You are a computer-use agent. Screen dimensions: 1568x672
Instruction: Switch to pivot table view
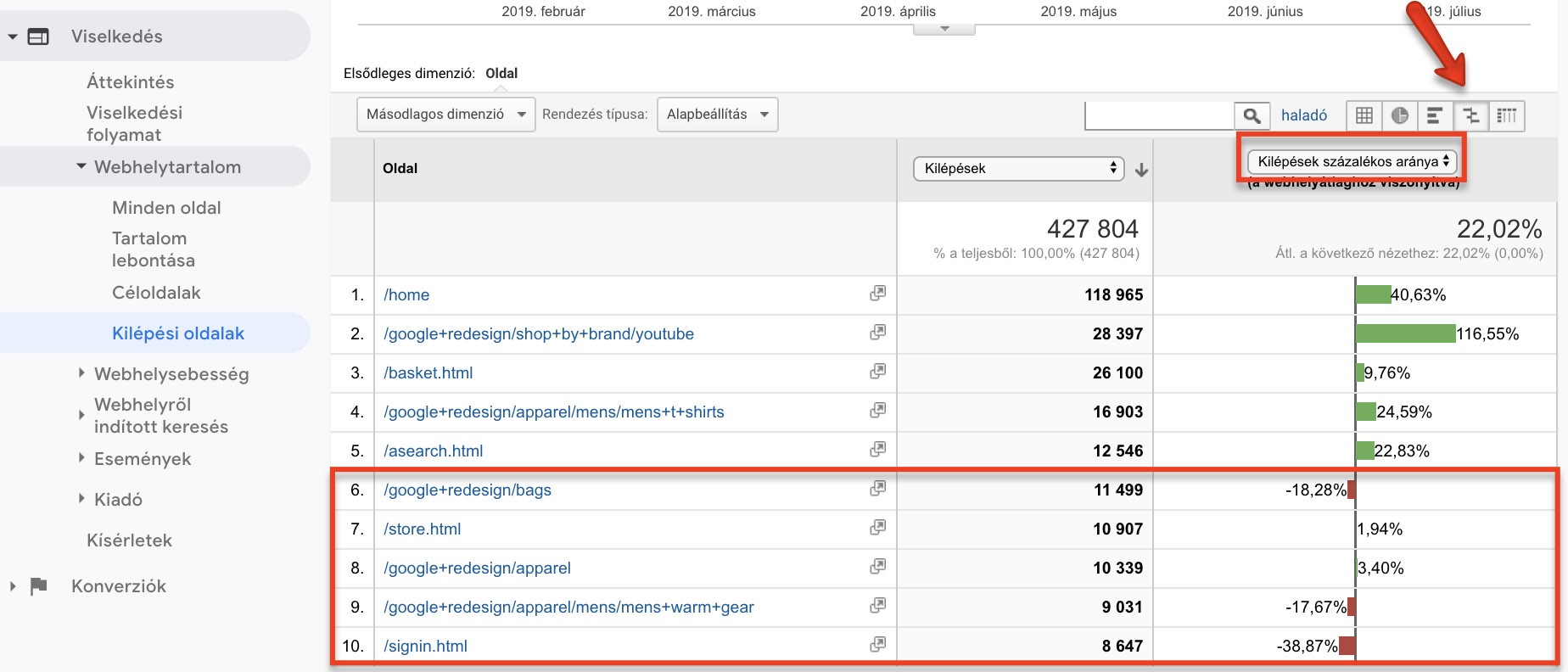tap(1507, 115)
